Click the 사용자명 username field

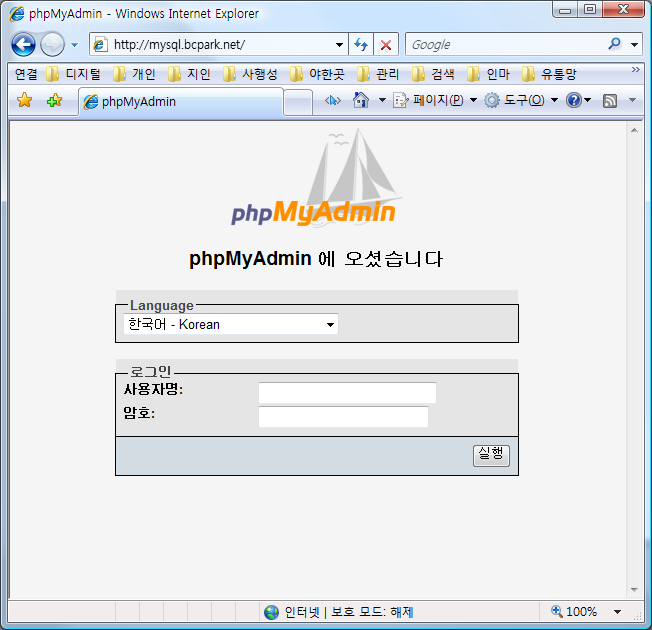tap(347, 393)
